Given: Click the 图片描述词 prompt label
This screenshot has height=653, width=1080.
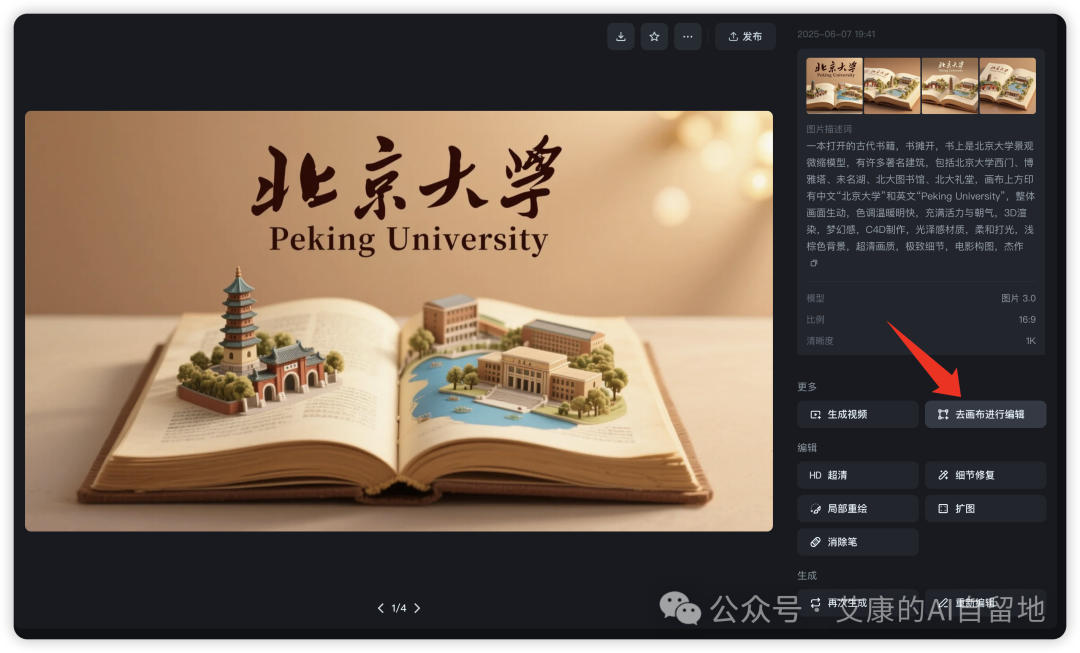Looking at the screenshot, I should click(829, 129).
